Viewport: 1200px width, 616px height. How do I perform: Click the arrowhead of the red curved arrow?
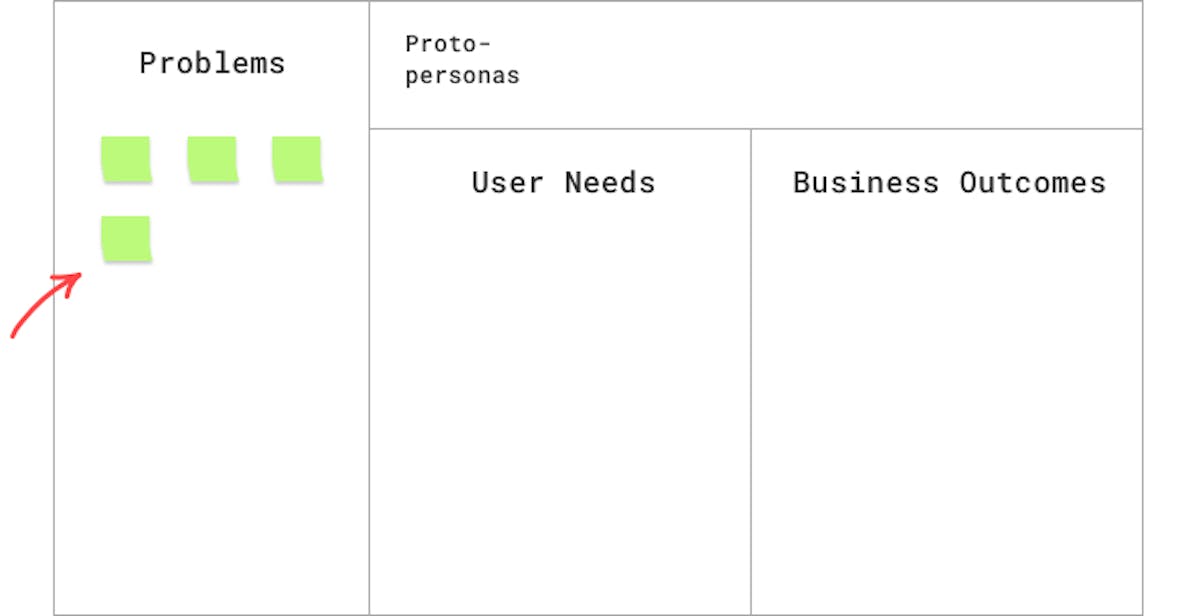74,280
